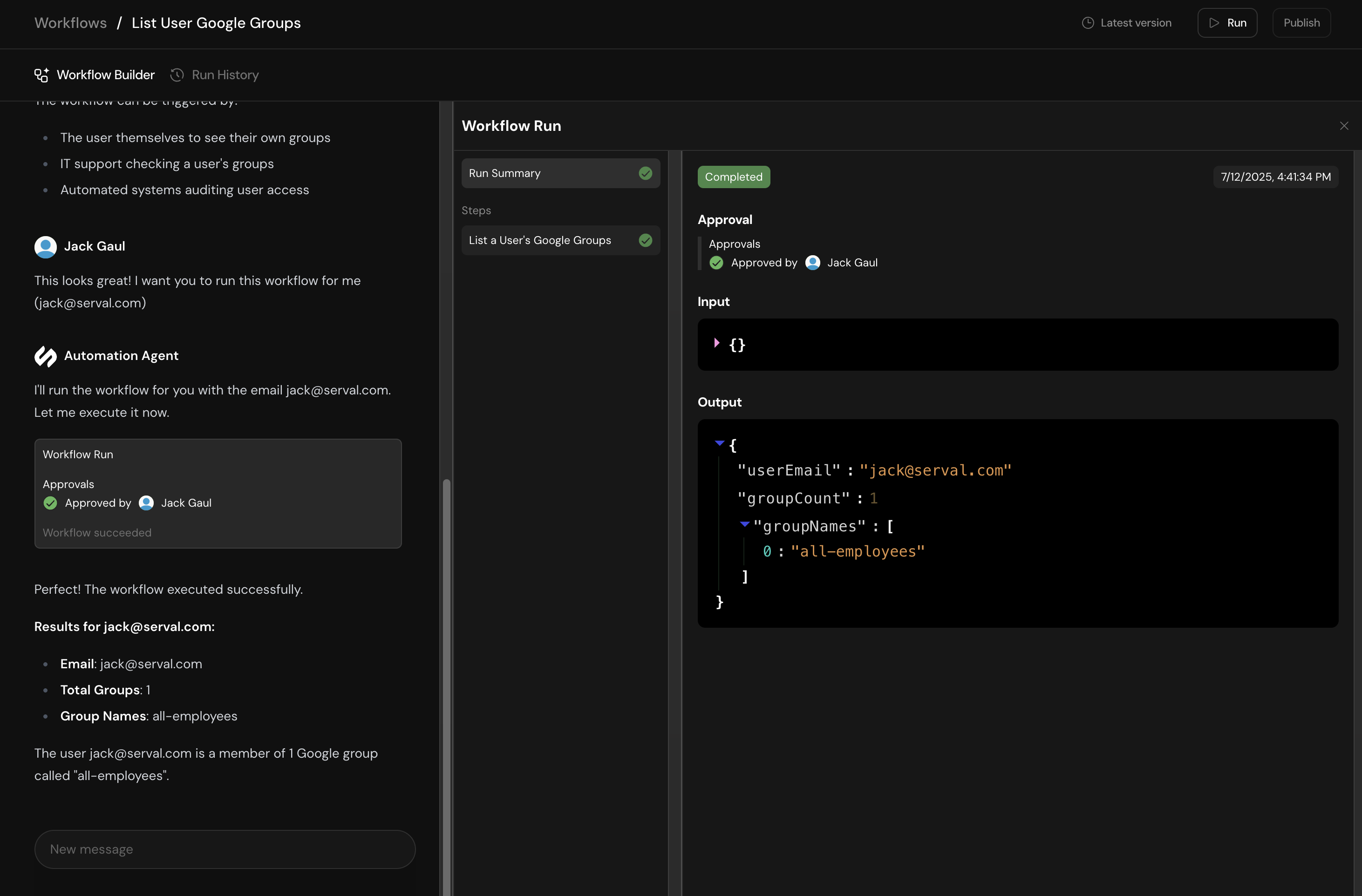This screenshot has height=896, width=1362.
Task: Click green check on Run Summary
Action: (x=645, y=173)
